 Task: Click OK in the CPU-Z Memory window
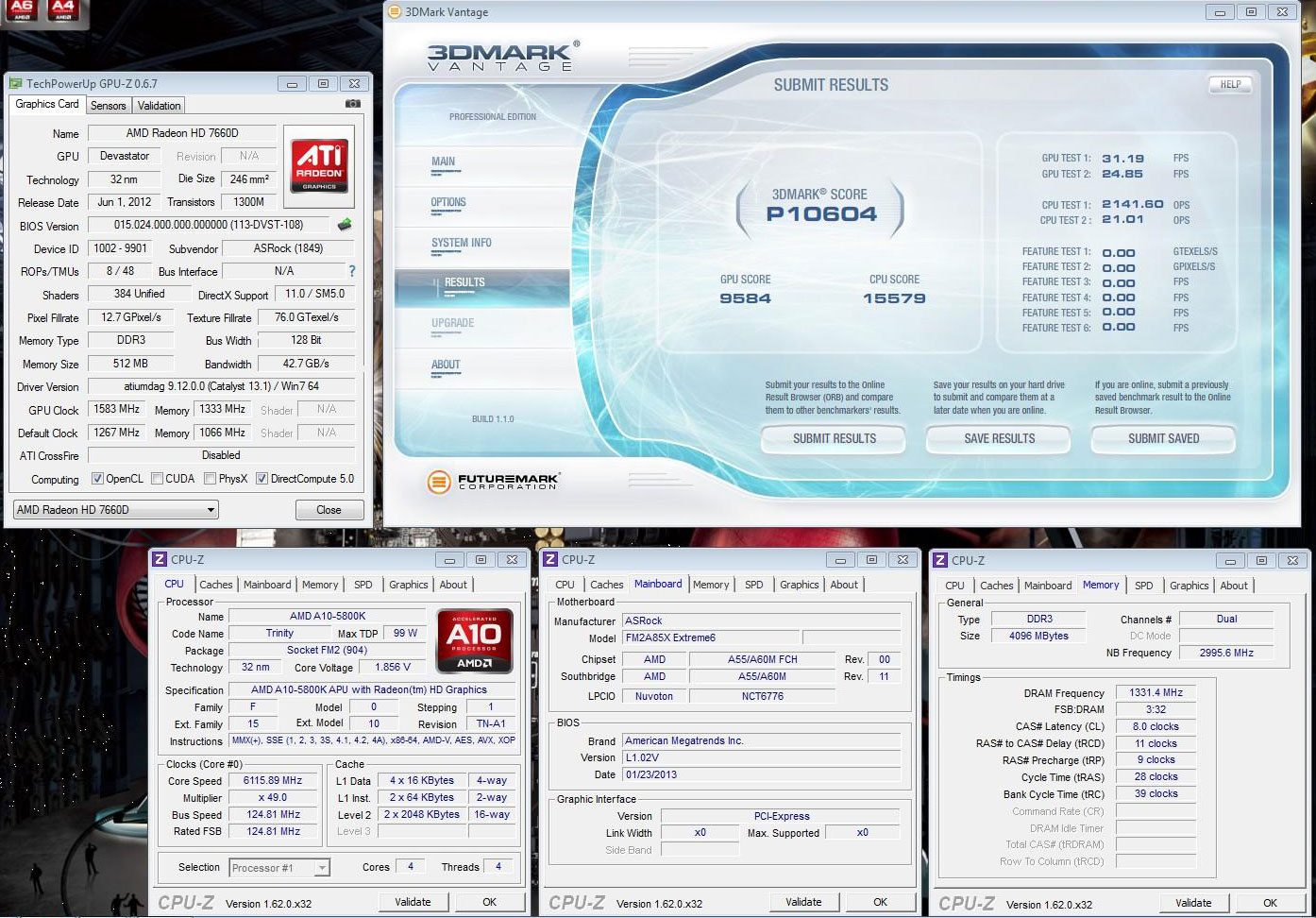coord(1271,903)
